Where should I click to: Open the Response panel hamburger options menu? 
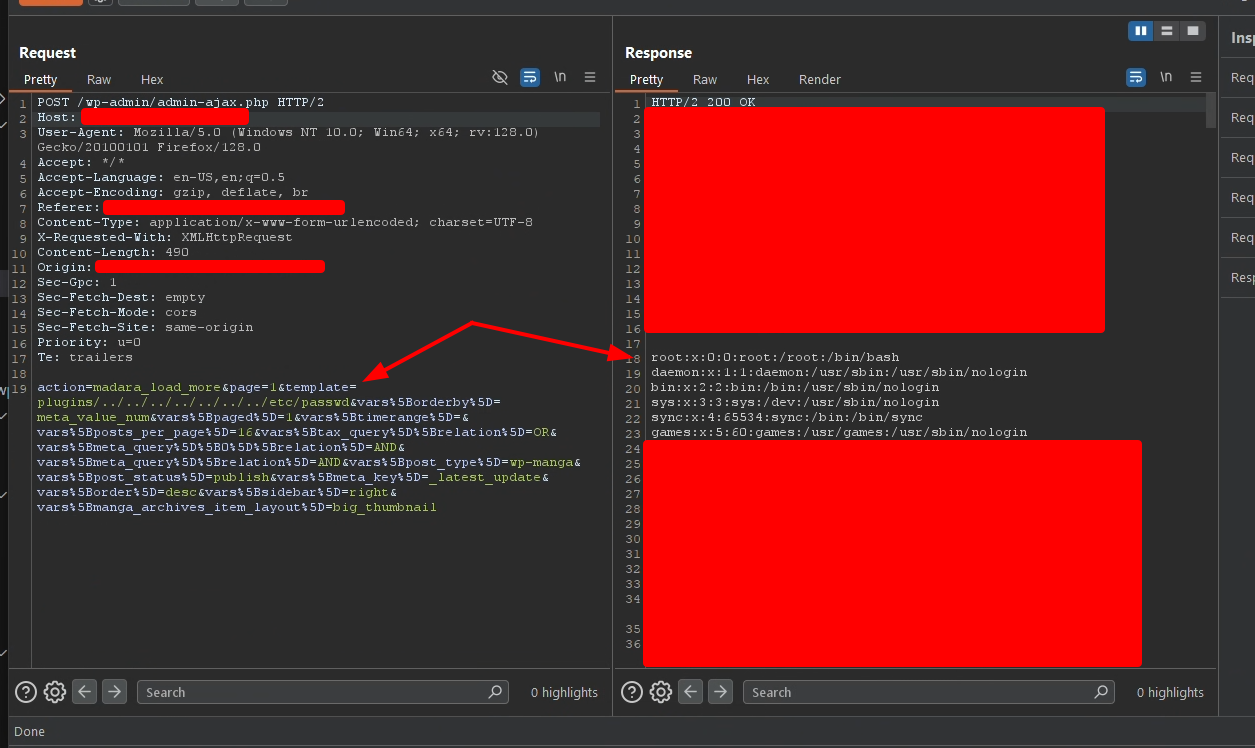click(x=1196, y=77)
